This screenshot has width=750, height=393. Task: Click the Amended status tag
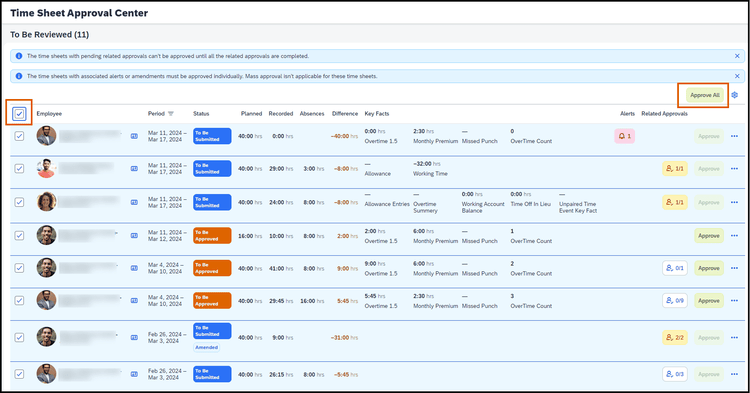point(207,348)
